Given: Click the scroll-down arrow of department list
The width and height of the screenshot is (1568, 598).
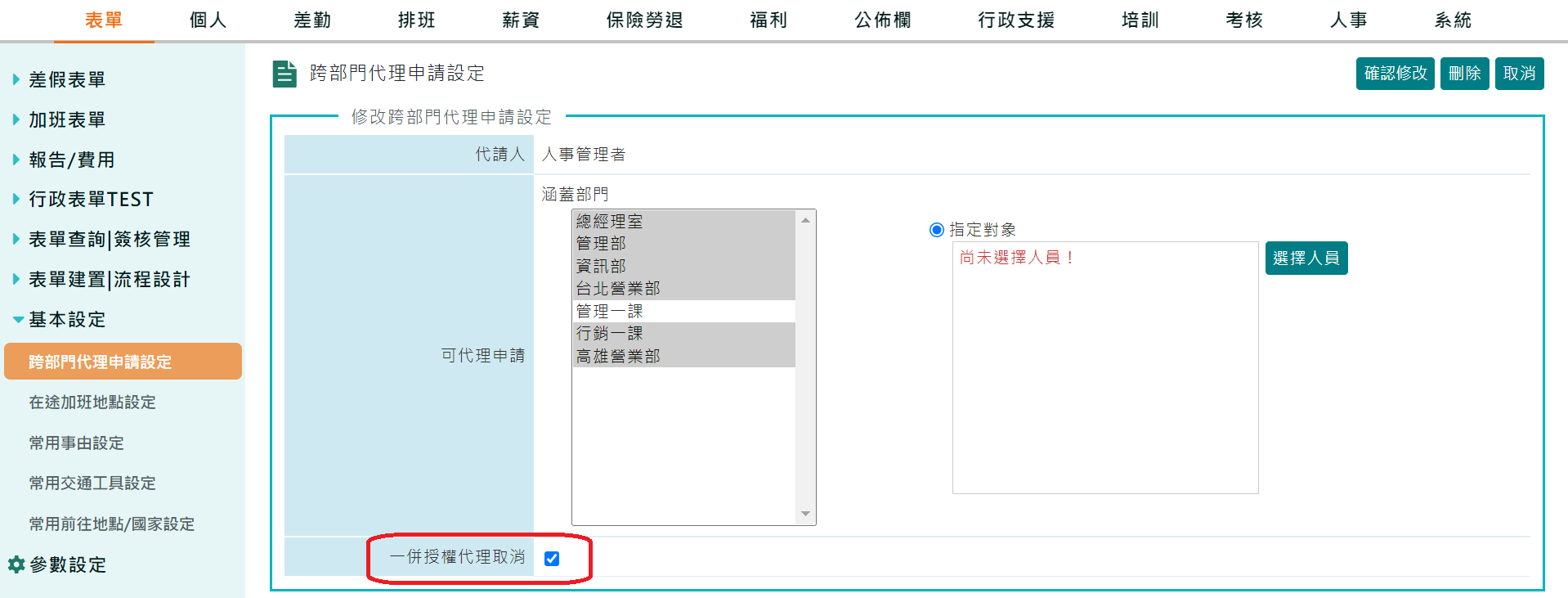Looking at the screenshot, I should pyautogui.click(x=805, y=514).
